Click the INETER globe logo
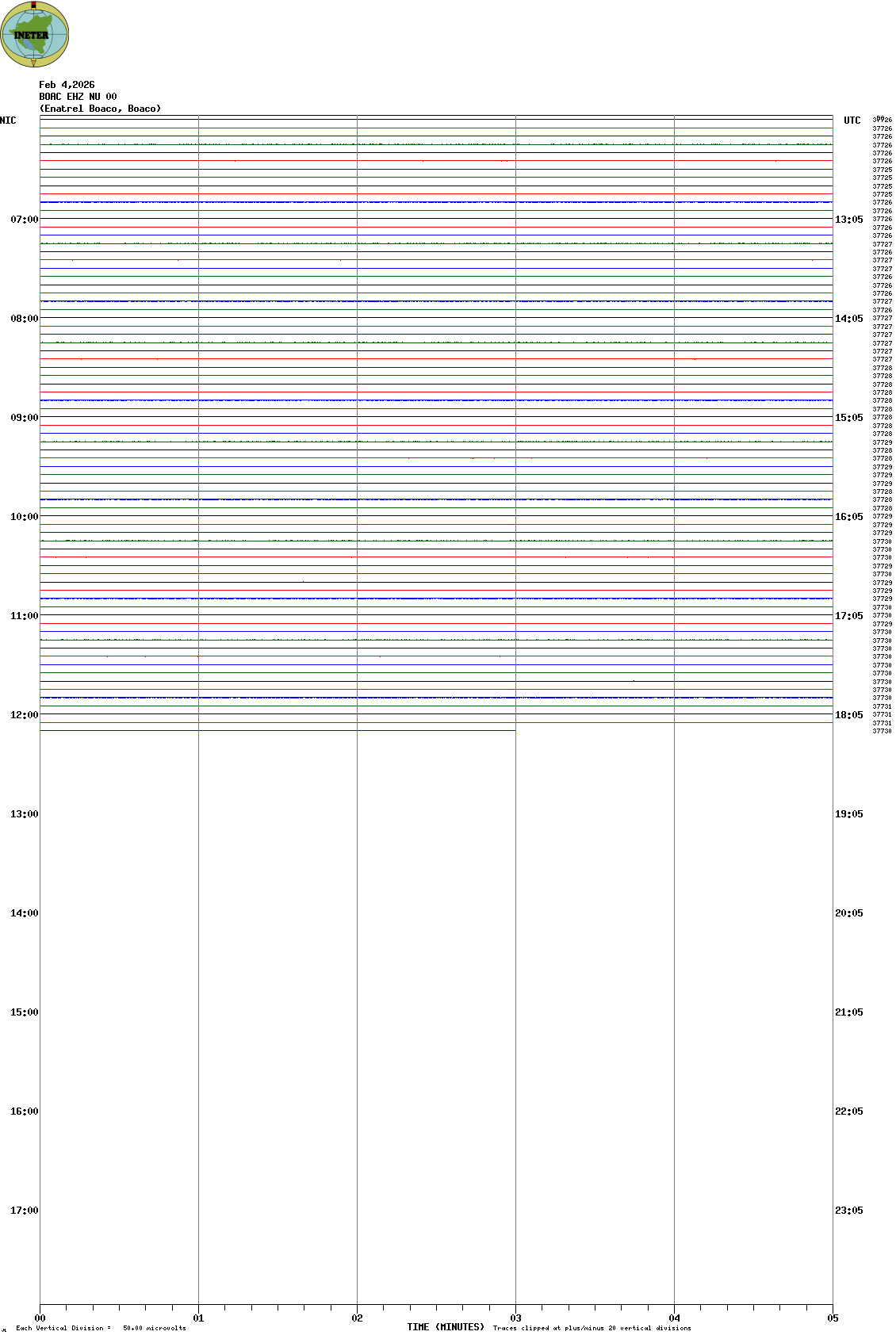Image resolution: width=896 pixels, height=1339 pixels. [35, 34]
